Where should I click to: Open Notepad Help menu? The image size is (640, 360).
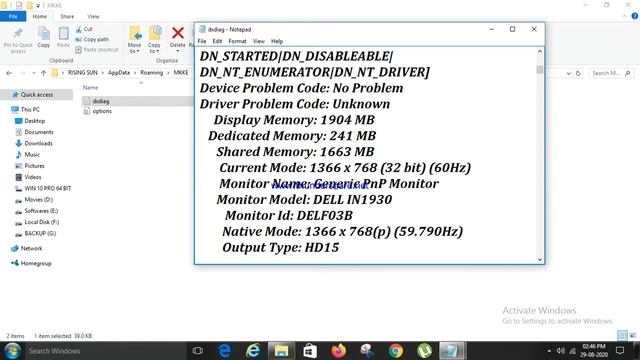pos(277,41)
